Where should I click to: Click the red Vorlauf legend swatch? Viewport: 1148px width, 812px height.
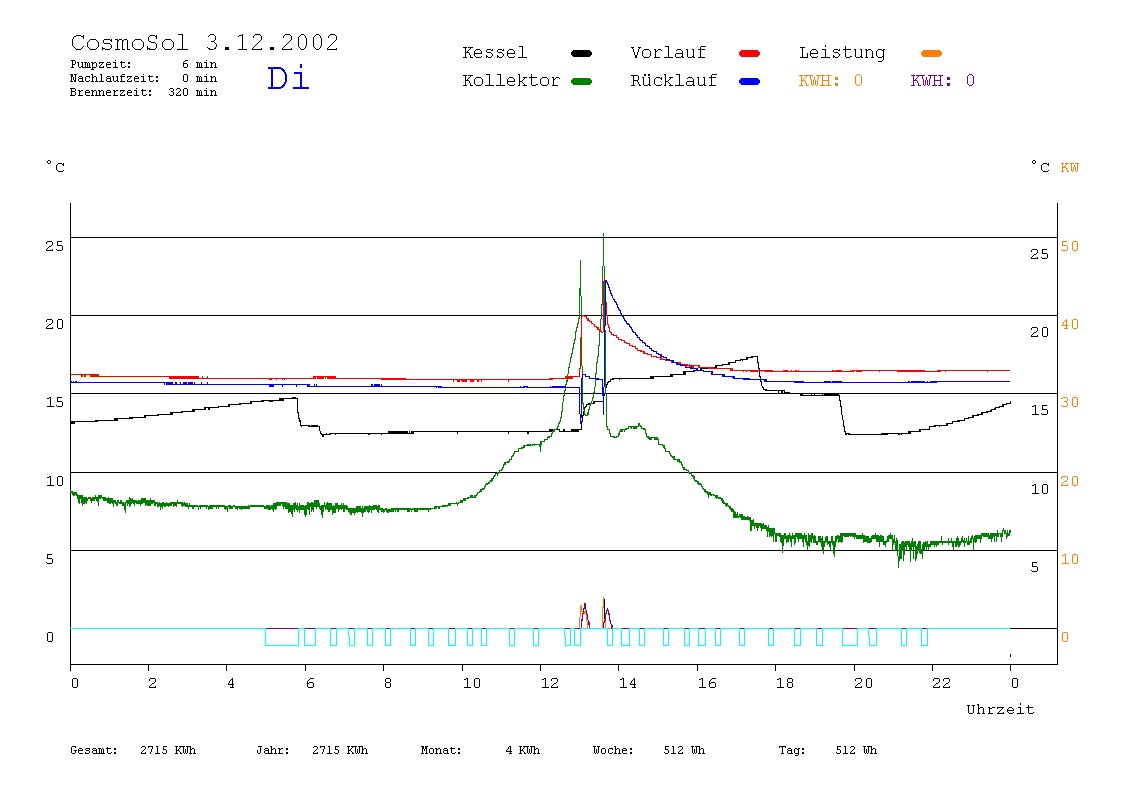[x=750, y=53]
